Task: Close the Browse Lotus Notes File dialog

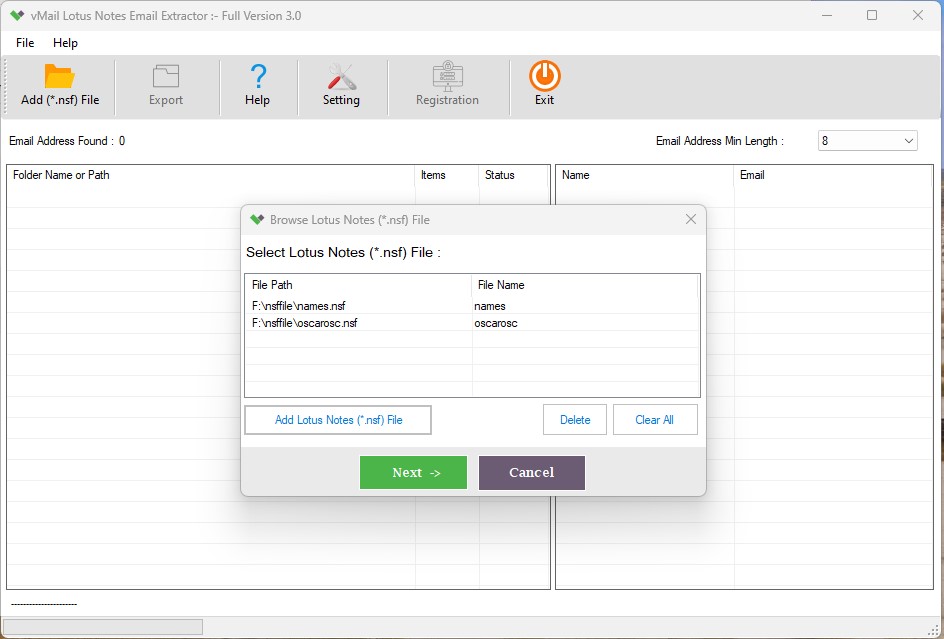Action: pos(691,220)
